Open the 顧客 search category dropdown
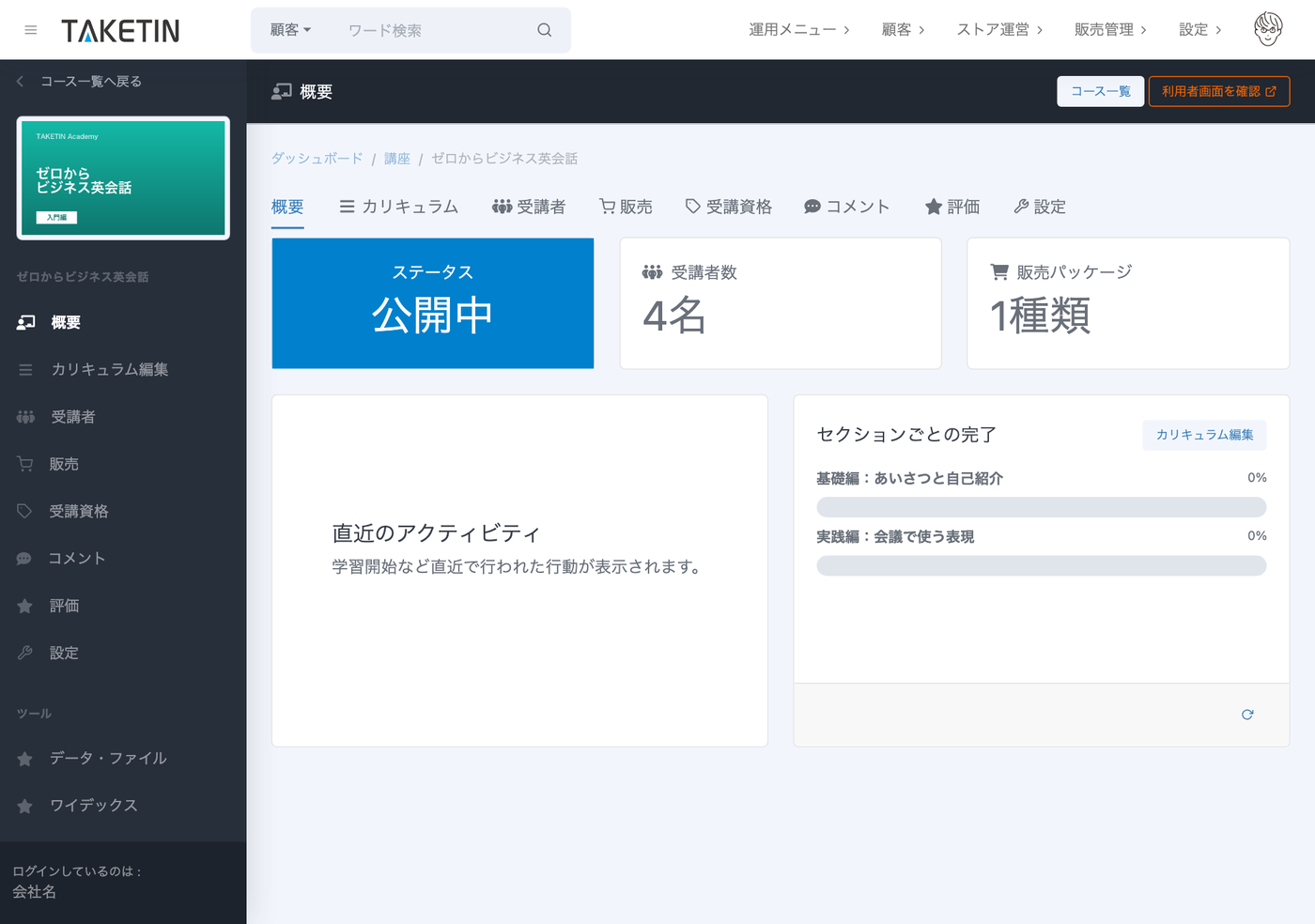 click(290, 30)
